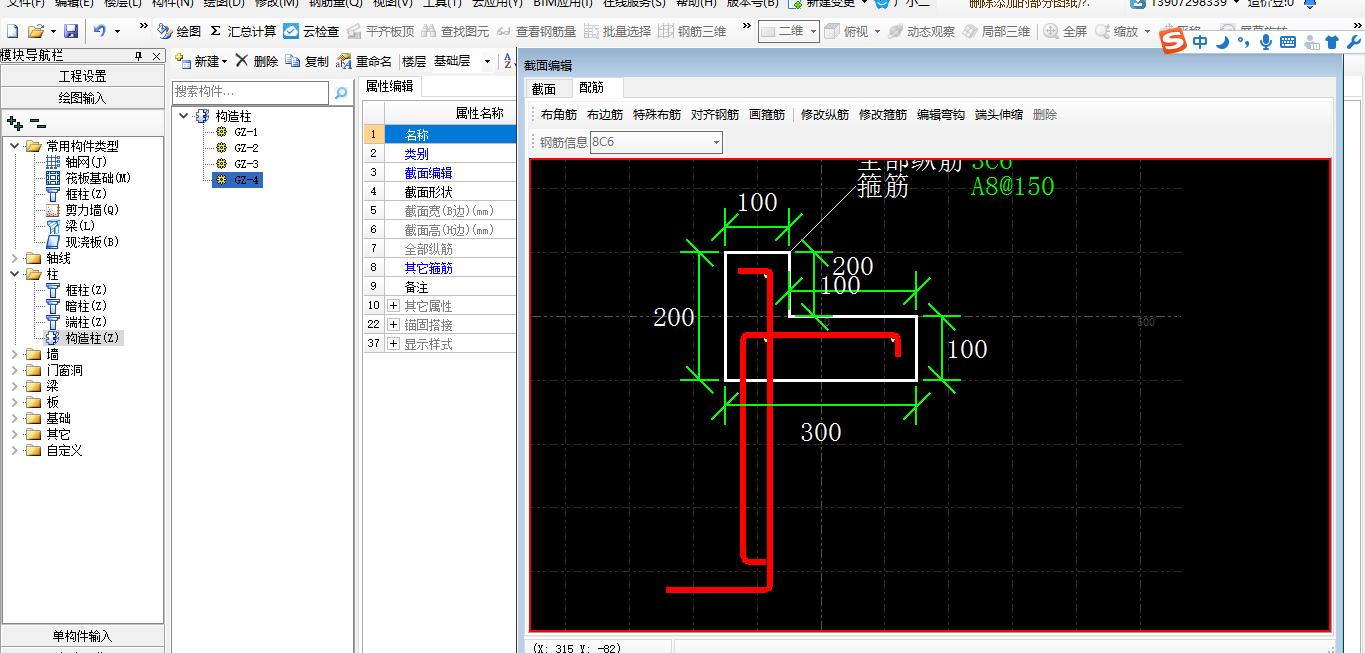This screenshot has height=653, width=1365.
Task: Click 删除 delete component
Action: coord(257,61)
